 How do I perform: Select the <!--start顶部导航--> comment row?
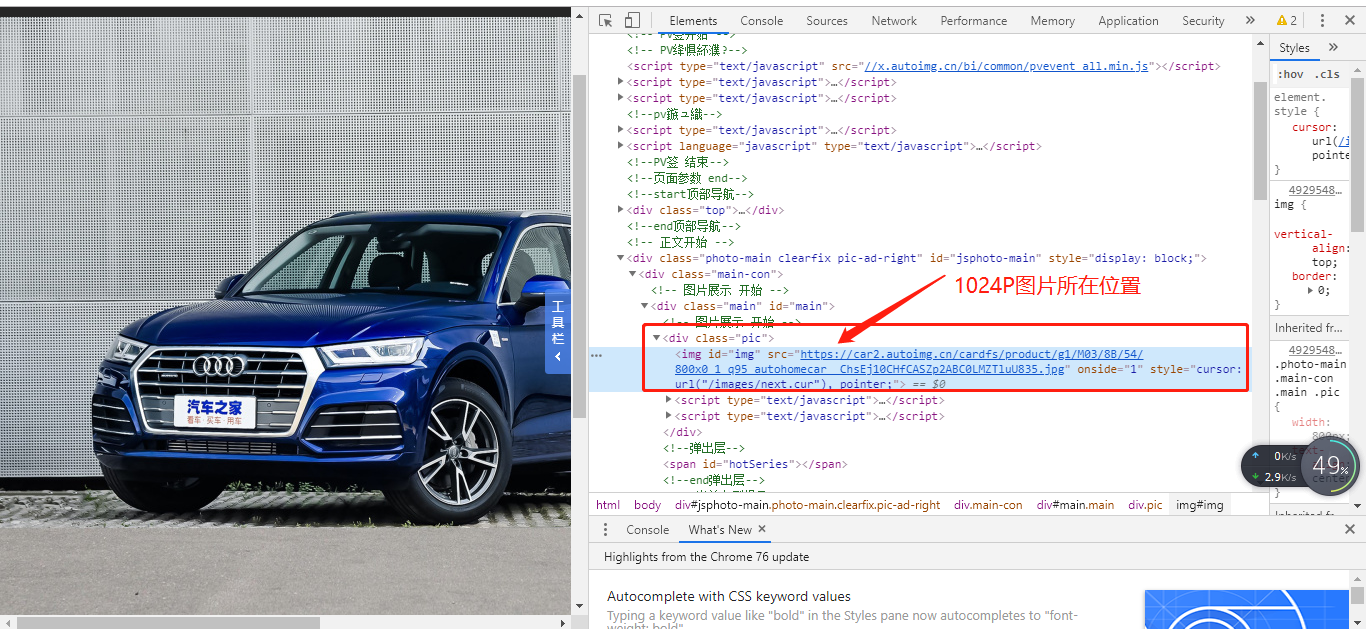(x=690, y=194)
